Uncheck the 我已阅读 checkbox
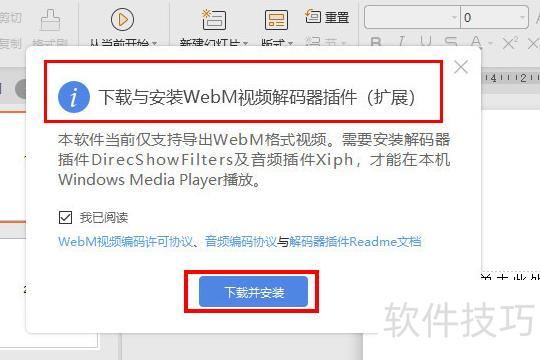Screen dimensions: 540x360 (x=65, y=217)
